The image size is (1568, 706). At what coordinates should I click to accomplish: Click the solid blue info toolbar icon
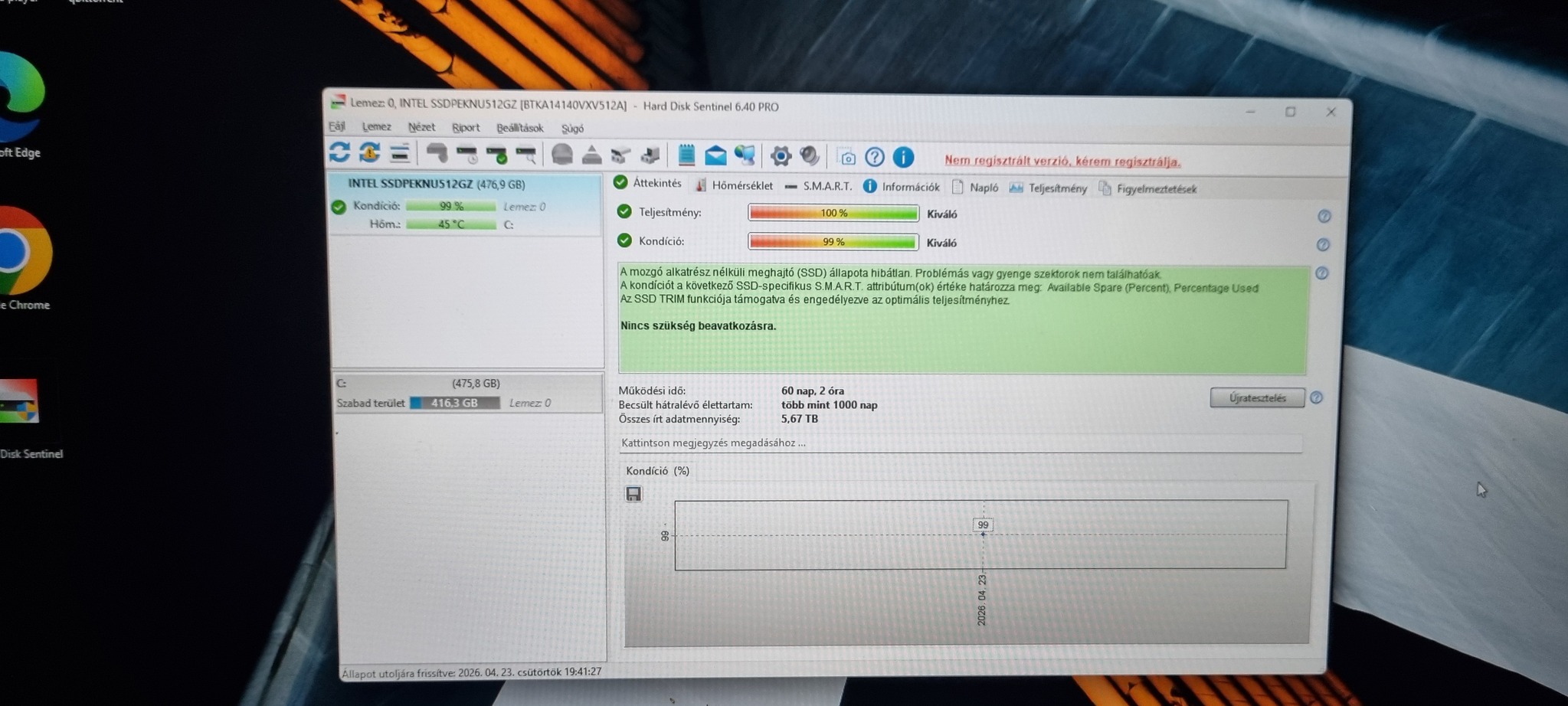(x=904, y=158)
